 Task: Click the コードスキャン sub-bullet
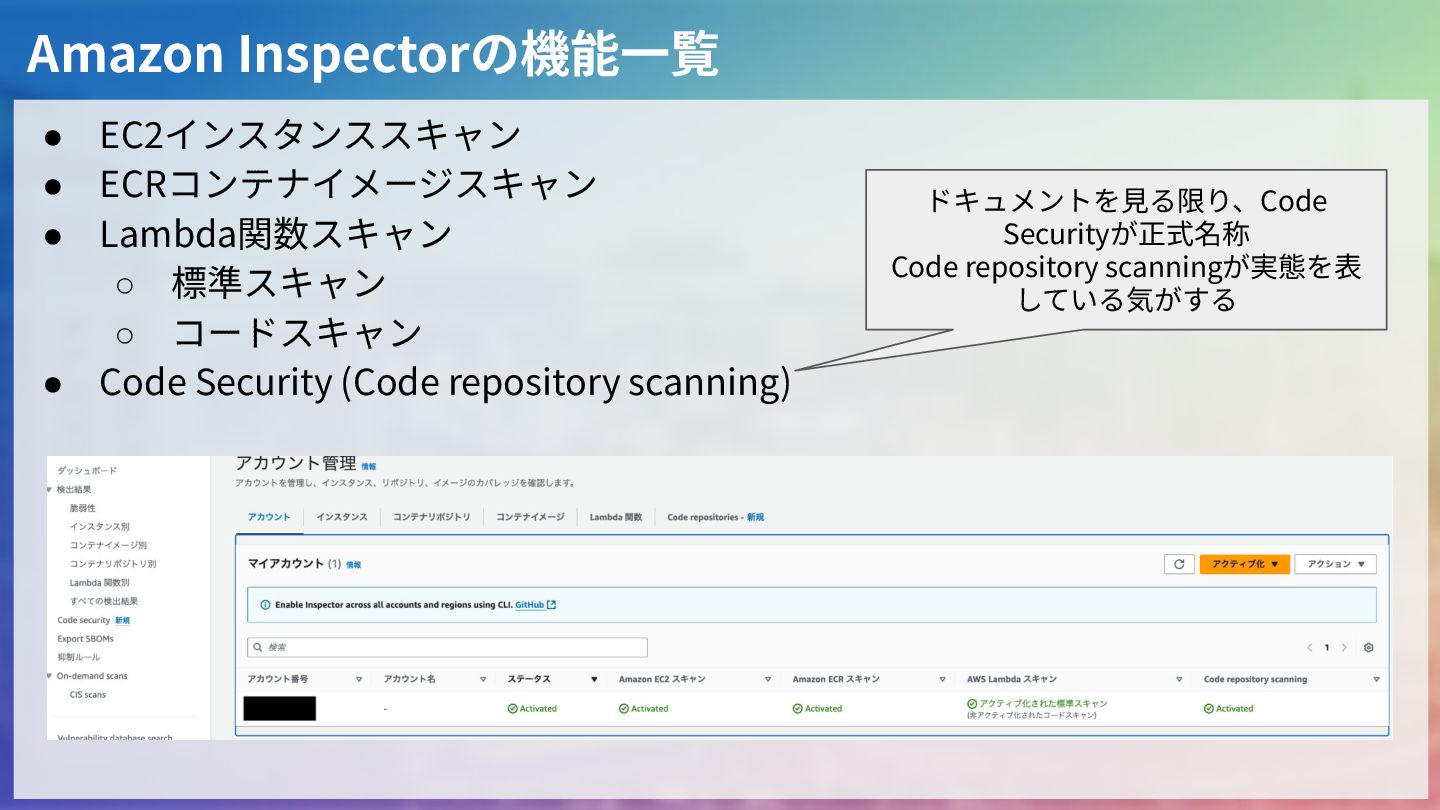coord(298,334)
